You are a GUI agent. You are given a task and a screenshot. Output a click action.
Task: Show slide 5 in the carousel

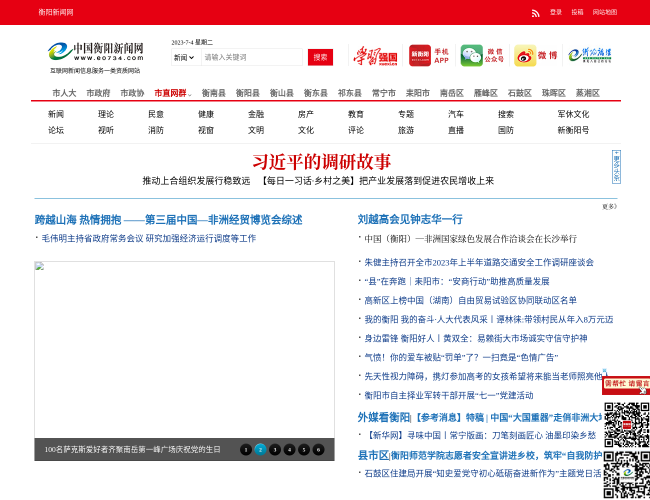pyautogui.click(x=304, y=449)
